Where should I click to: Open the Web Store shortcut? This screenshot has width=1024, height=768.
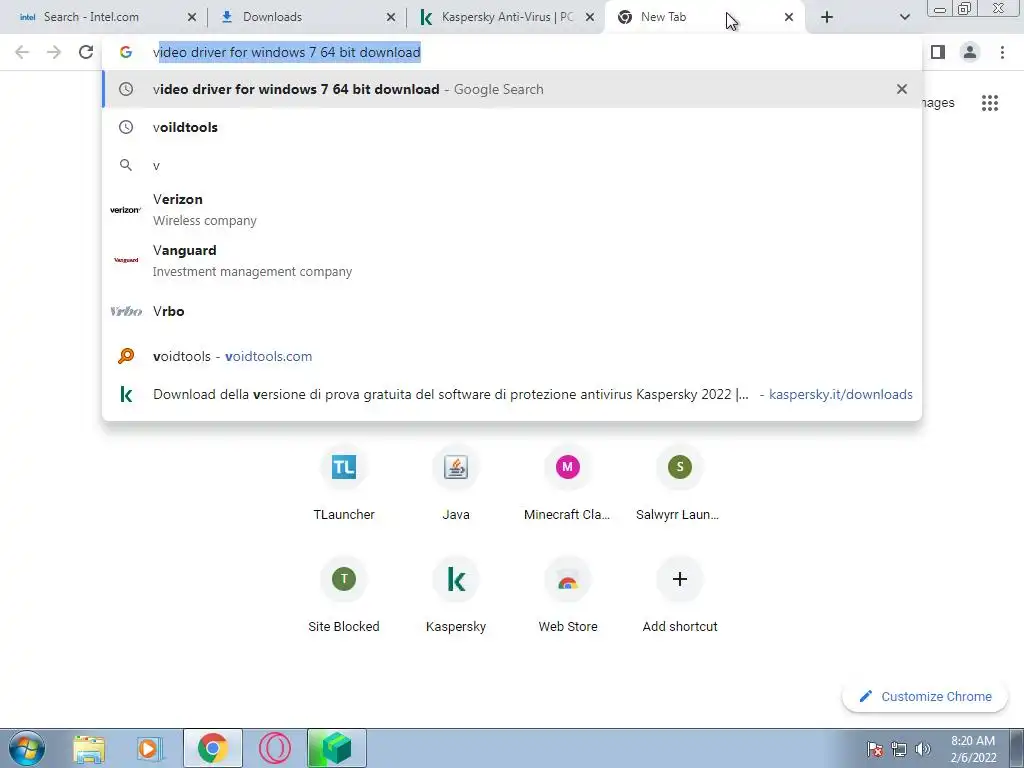point(568,596)
